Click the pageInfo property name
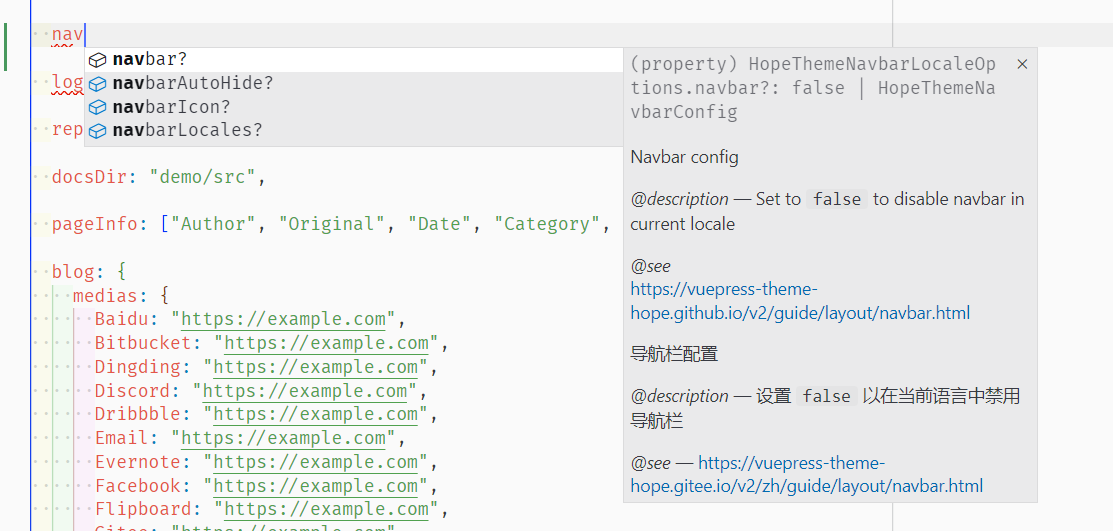 (94, 224)
